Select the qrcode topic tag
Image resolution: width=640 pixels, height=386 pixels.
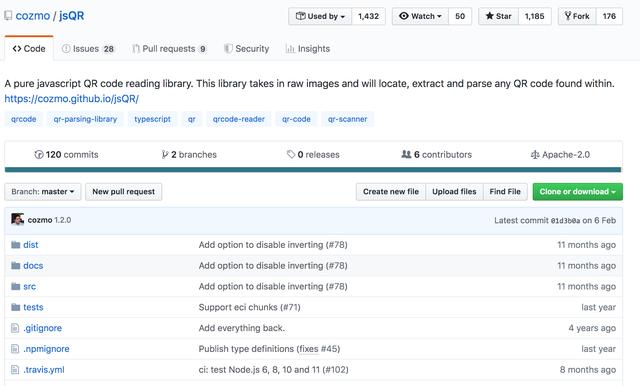click(24, 119)
